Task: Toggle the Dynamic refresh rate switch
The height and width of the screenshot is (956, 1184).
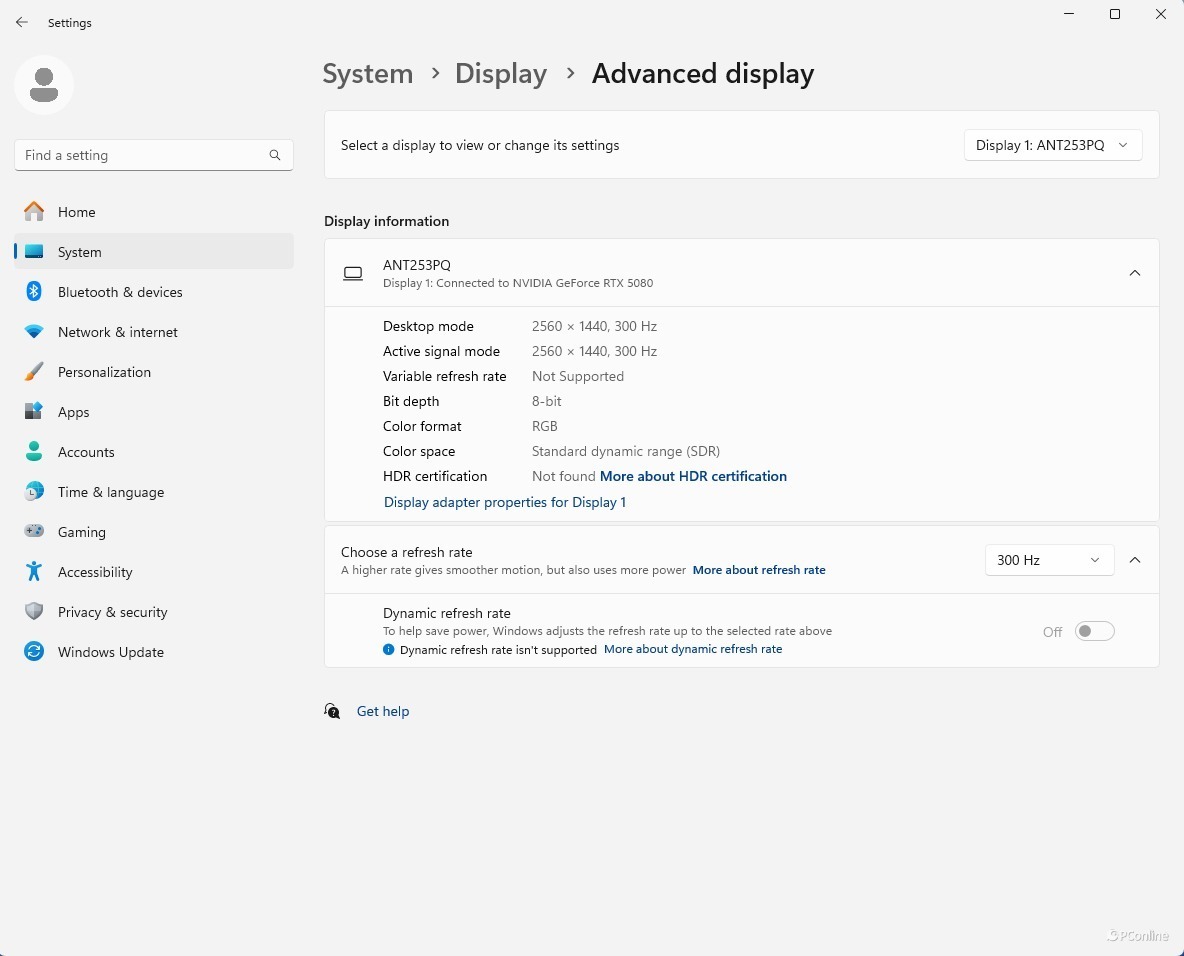Action: (1094, 631)
